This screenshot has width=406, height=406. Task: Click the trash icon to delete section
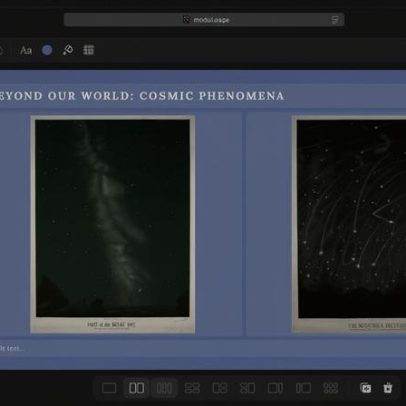click(388, 388)
